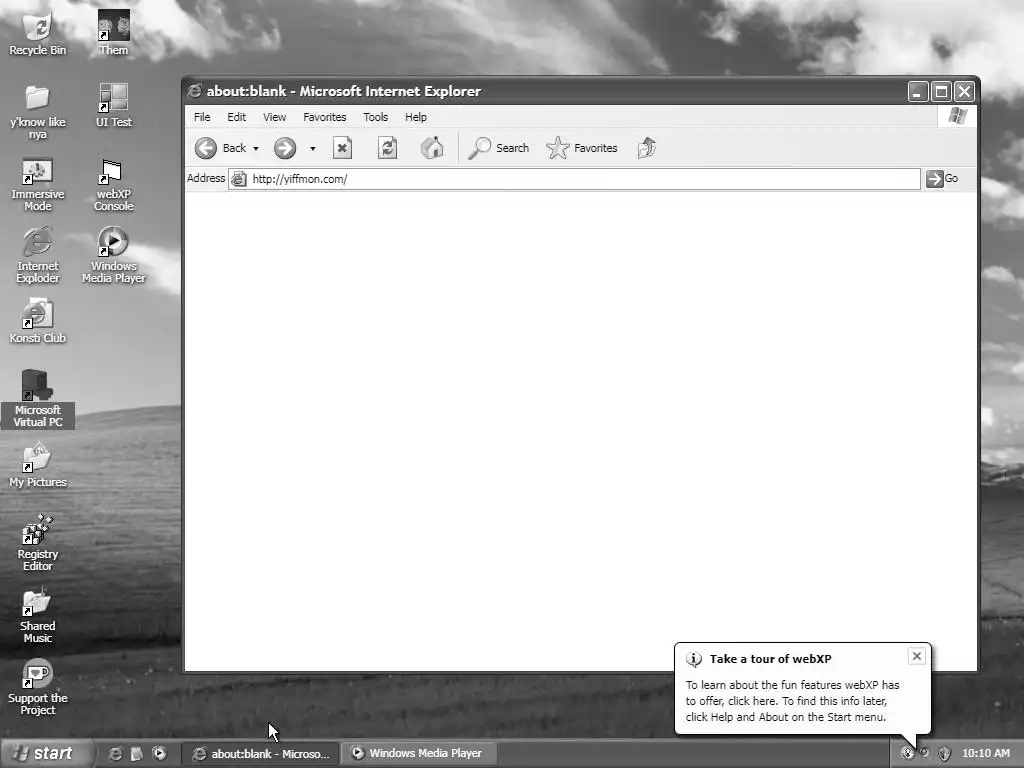Maximize the Internet Explorer window
The height and width of the screenshot is (768, 1024).
941,91
